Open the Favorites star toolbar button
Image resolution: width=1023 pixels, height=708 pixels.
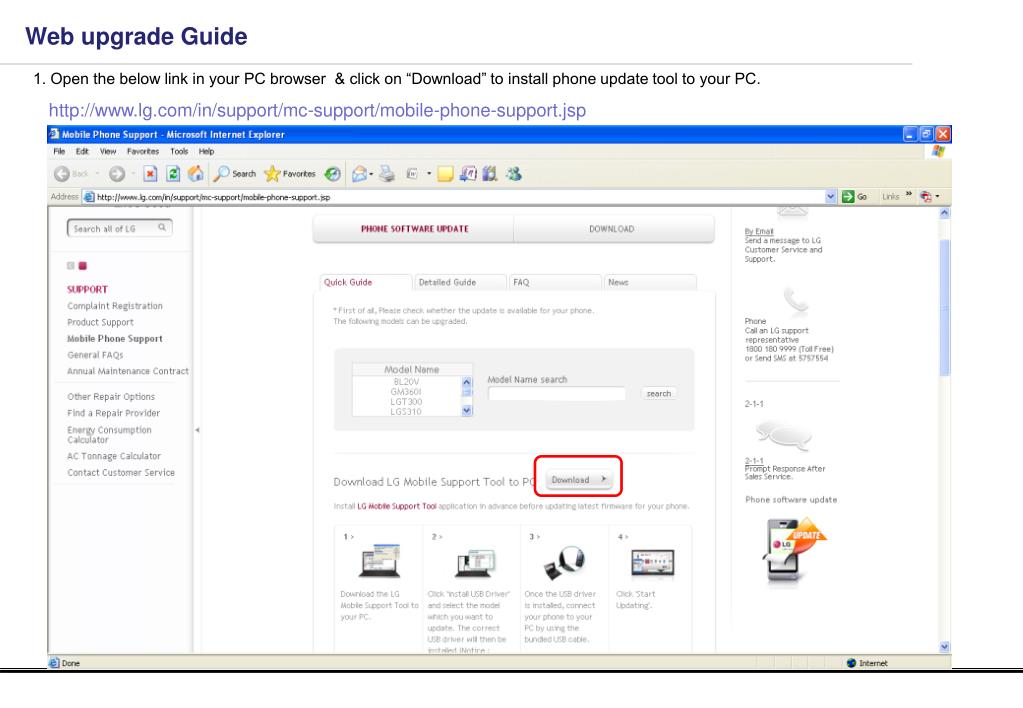pyautogui.click(x=290, y=174)
